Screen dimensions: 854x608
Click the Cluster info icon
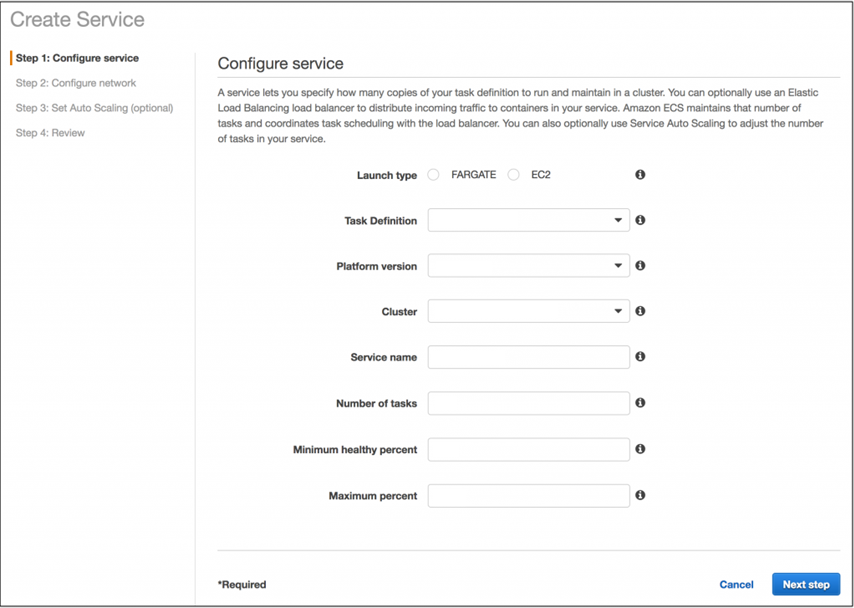pyautogui.click(x=640, y=311)
